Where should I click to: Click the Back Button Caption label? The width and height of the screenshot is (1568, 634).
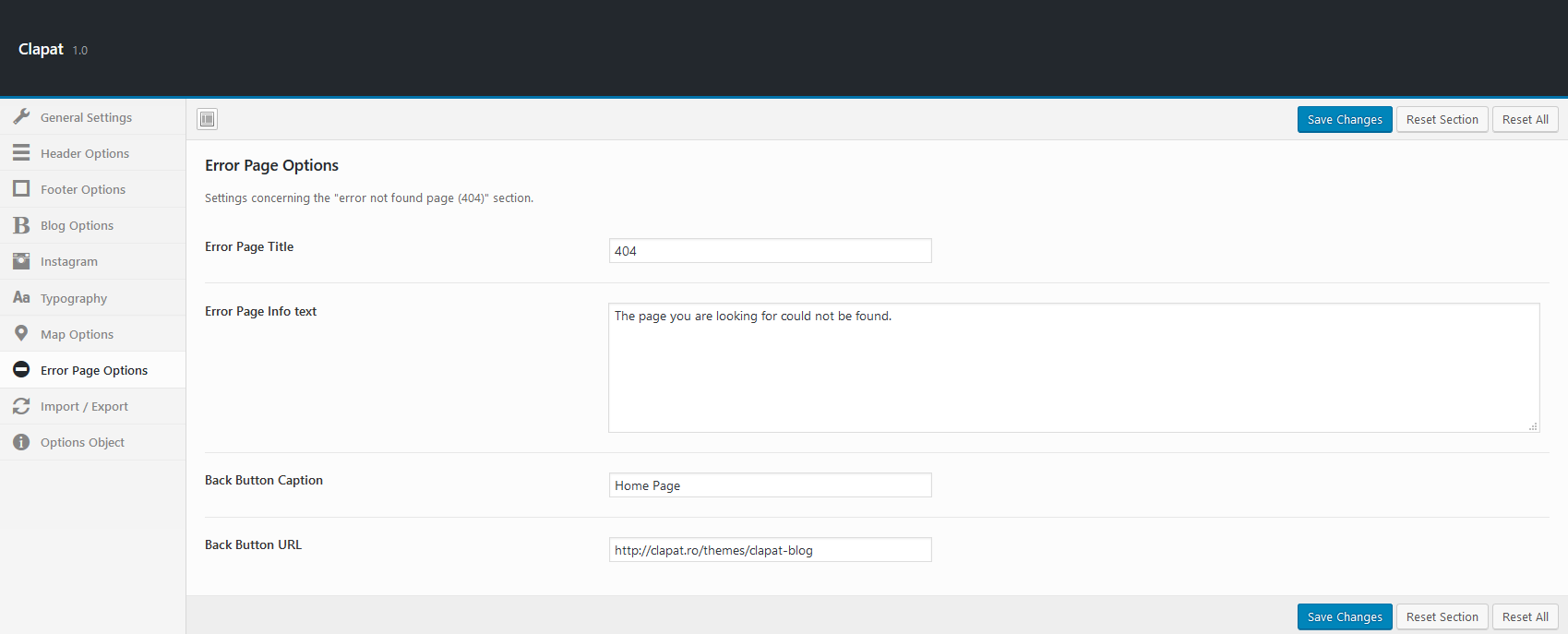coord(264,480)
